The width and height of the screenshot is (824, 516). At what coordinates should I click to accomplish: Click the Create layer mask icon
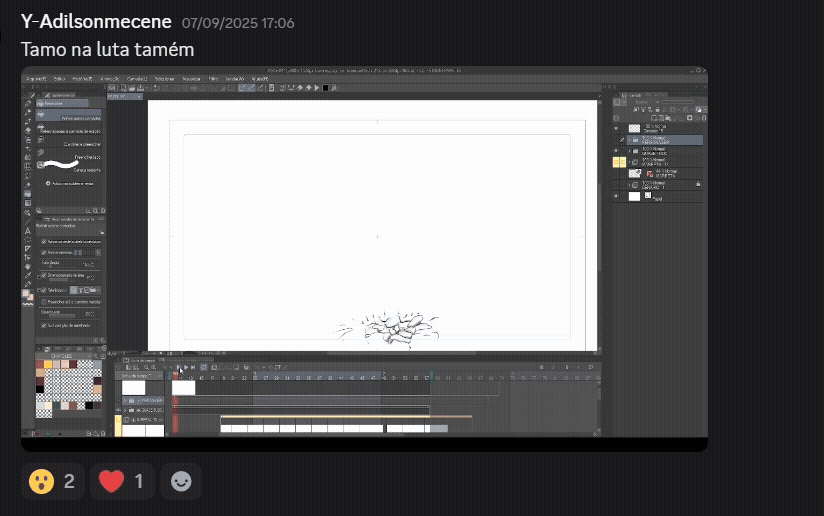pyautogui.click(x=689, y=118)
